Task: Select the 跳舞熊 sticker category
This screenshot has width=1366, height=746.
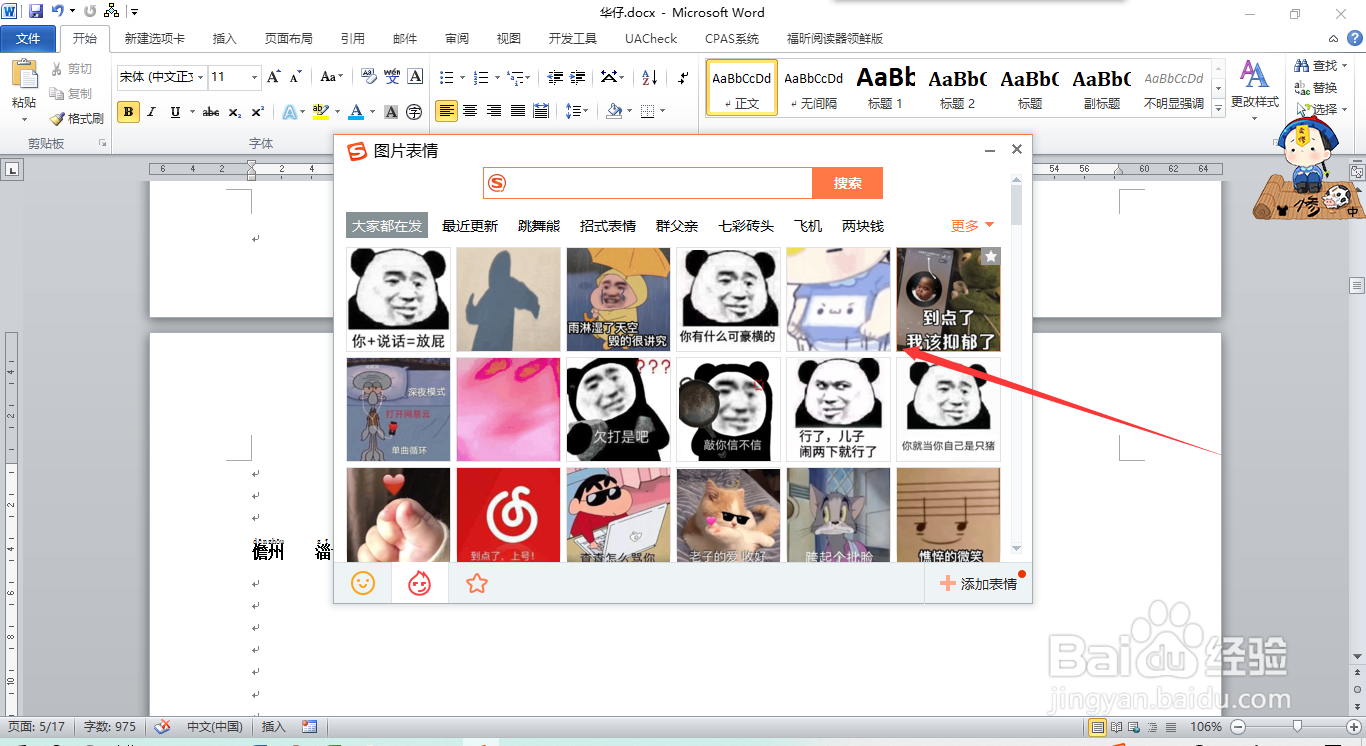Action: (539, 226)
